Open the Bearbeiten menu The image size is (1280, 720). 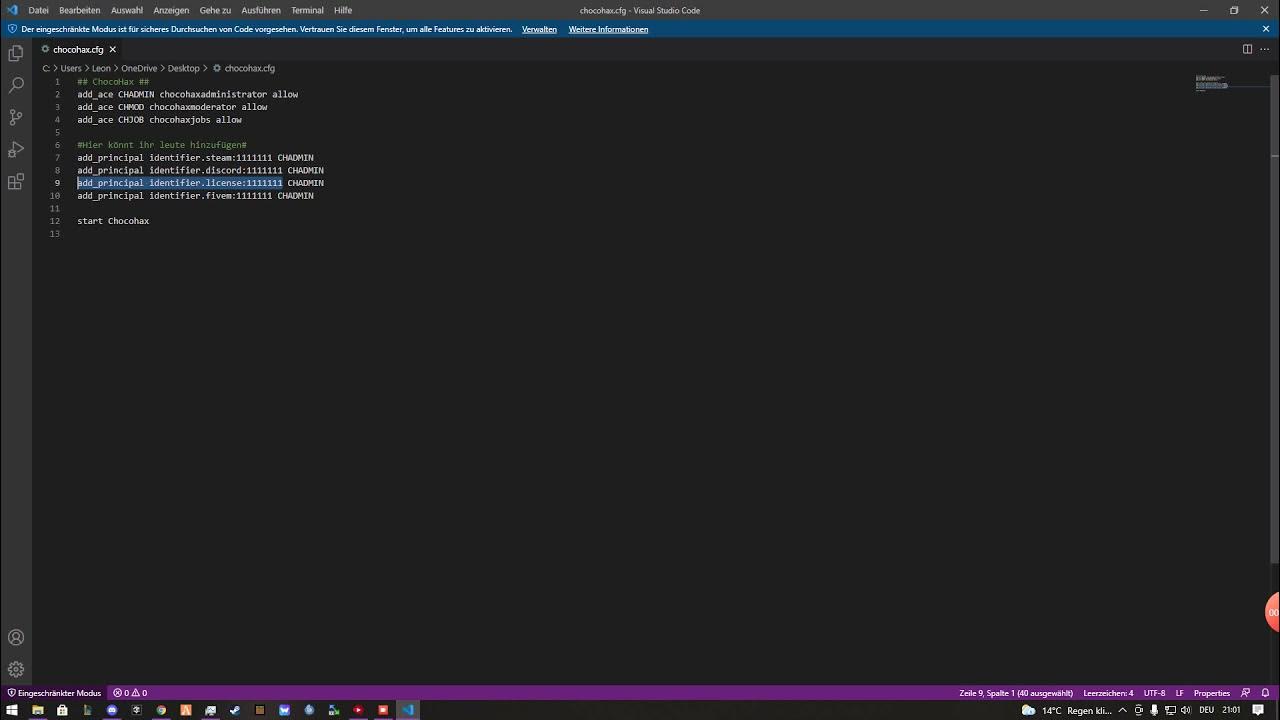(x=79, y=10)
